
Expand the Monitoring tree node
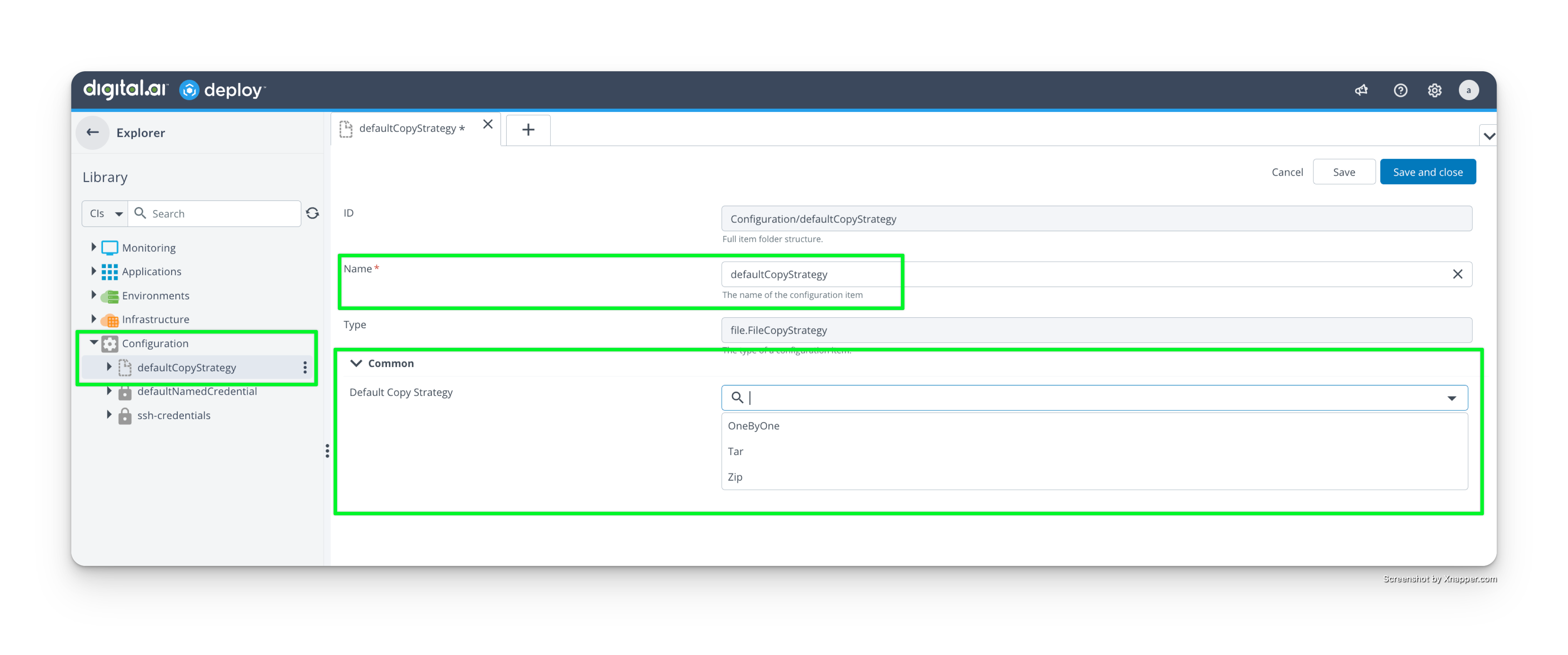[x=94, y=247]
